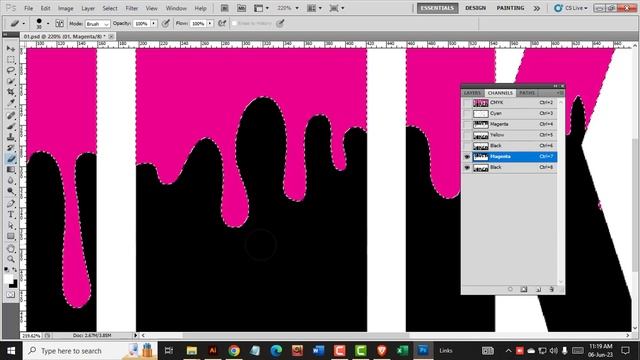
Task: Toggle the Brush panel button
Action: coord(60,23)
